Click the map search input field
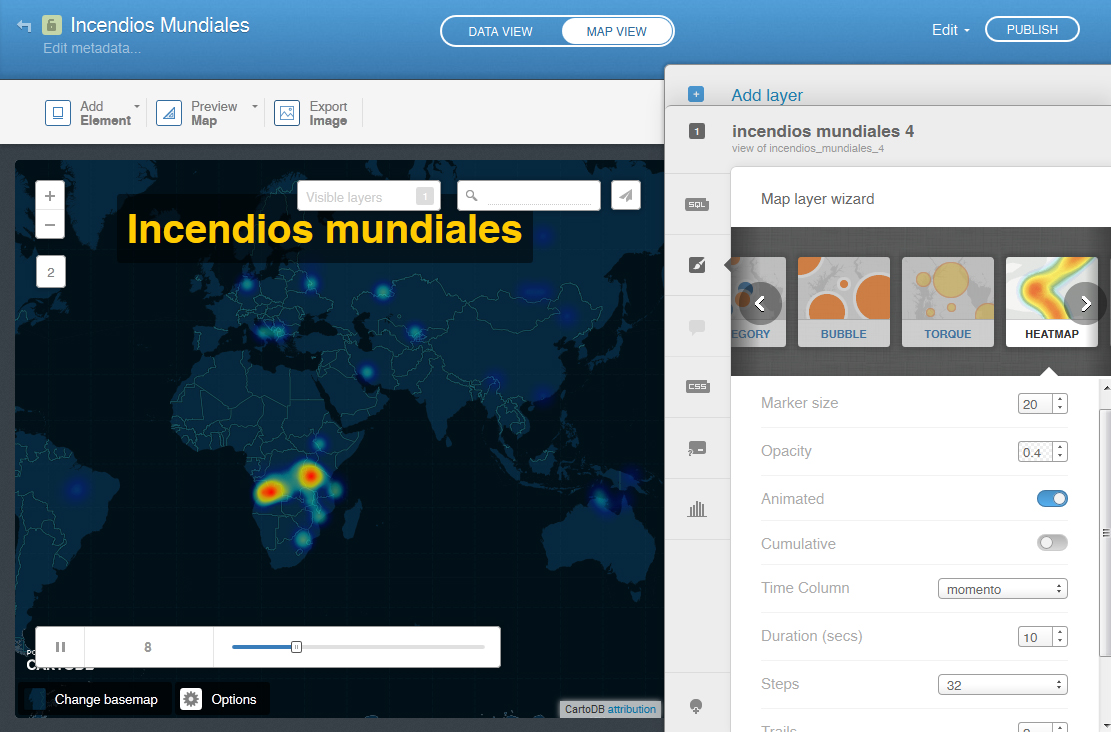The image size is (1111, 732). [538, 196]
